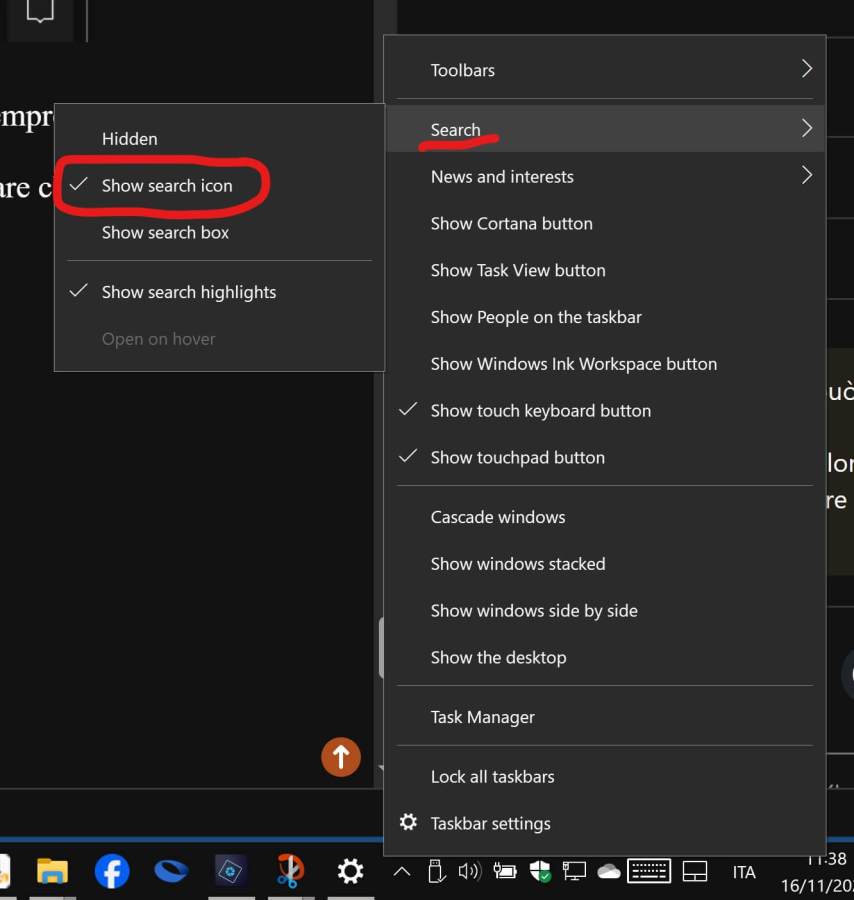Click the orange up-arrow scroll button
854x900 pixels.
click(x=340, y=757)
